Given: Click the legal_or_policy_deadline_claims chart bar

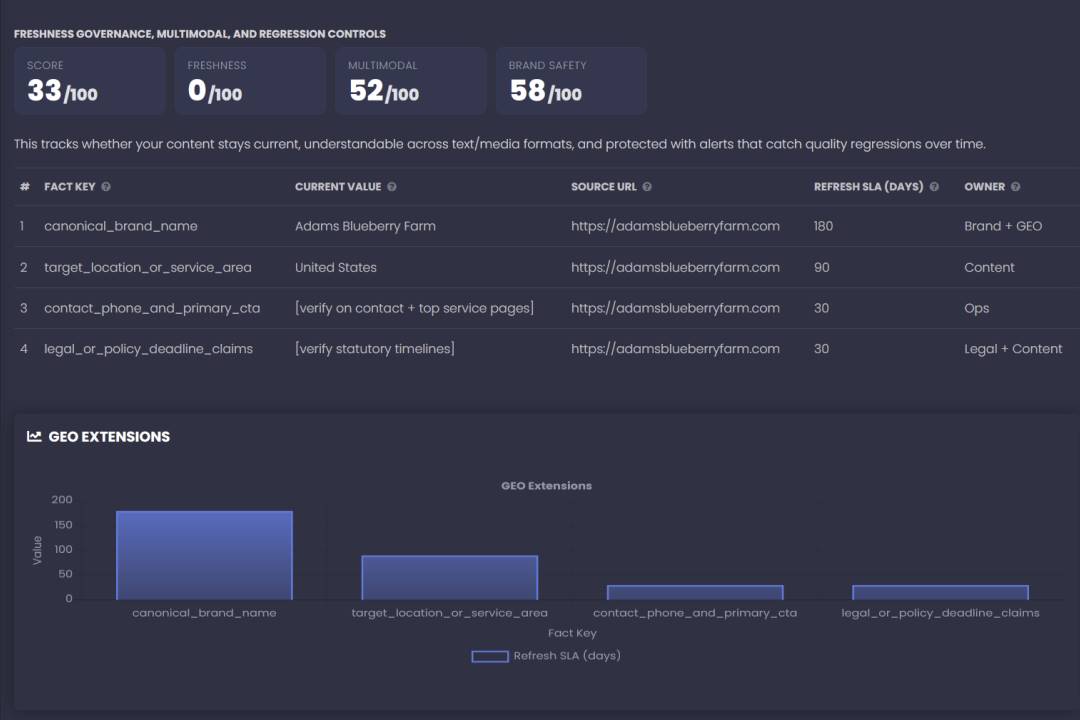Looking at the screenshot, I should (940, 592).
